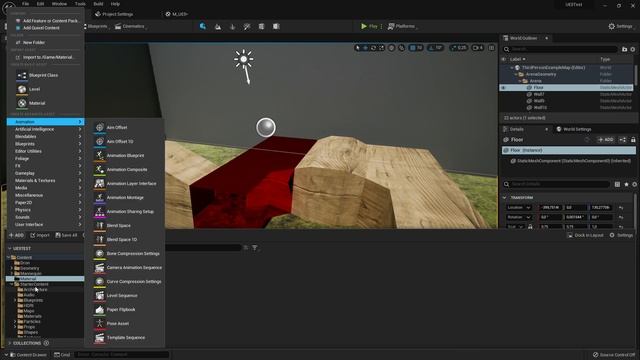Select the Project Settings tab

[114, 14]
